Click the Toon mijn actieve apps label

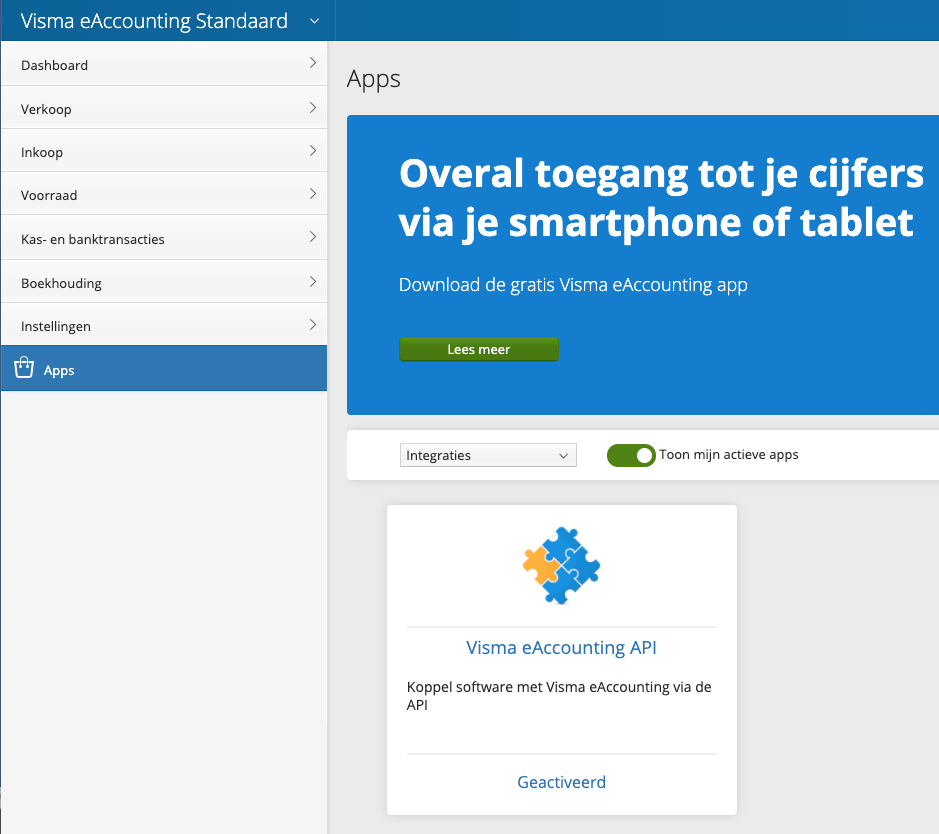(x=729, y=454)
